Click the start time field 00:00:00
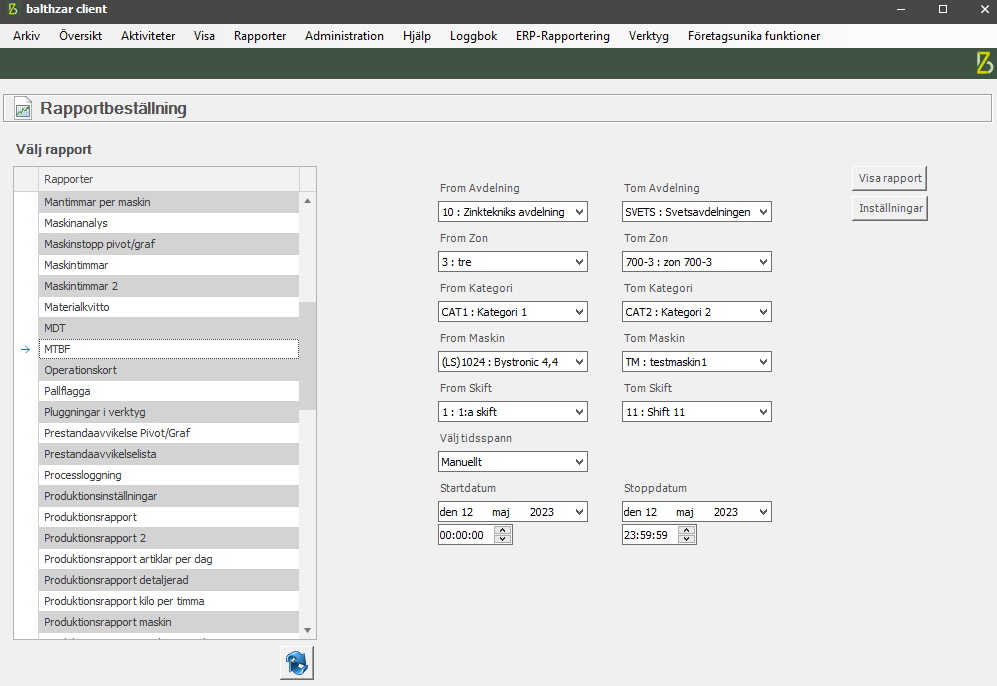This screenshot has height=686, width=997. tap(467, 535)
